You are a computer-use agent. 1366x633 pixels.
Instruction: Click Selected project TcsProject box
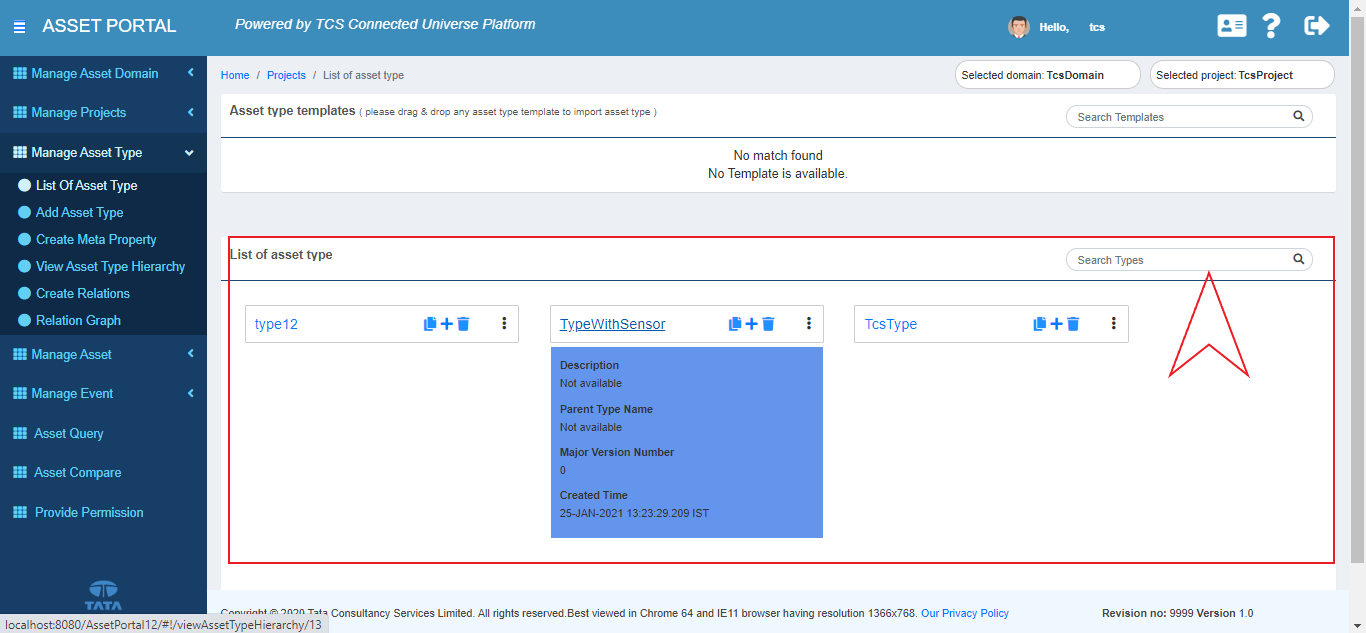pyautogui.click(x=1242, y=75)
